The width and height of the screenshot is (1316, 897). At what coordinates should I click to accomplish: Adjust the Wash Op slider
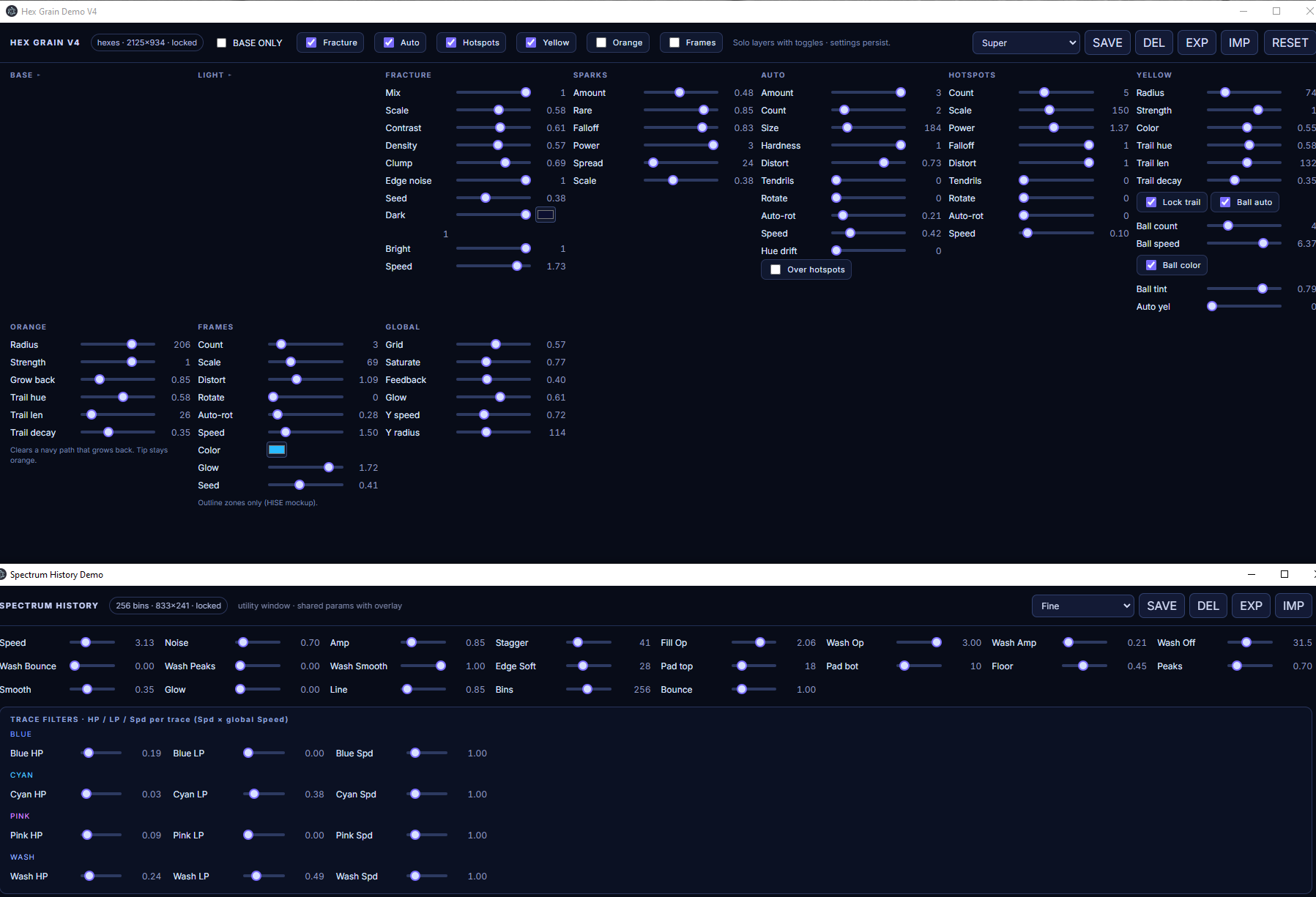[x=919, y=642]
